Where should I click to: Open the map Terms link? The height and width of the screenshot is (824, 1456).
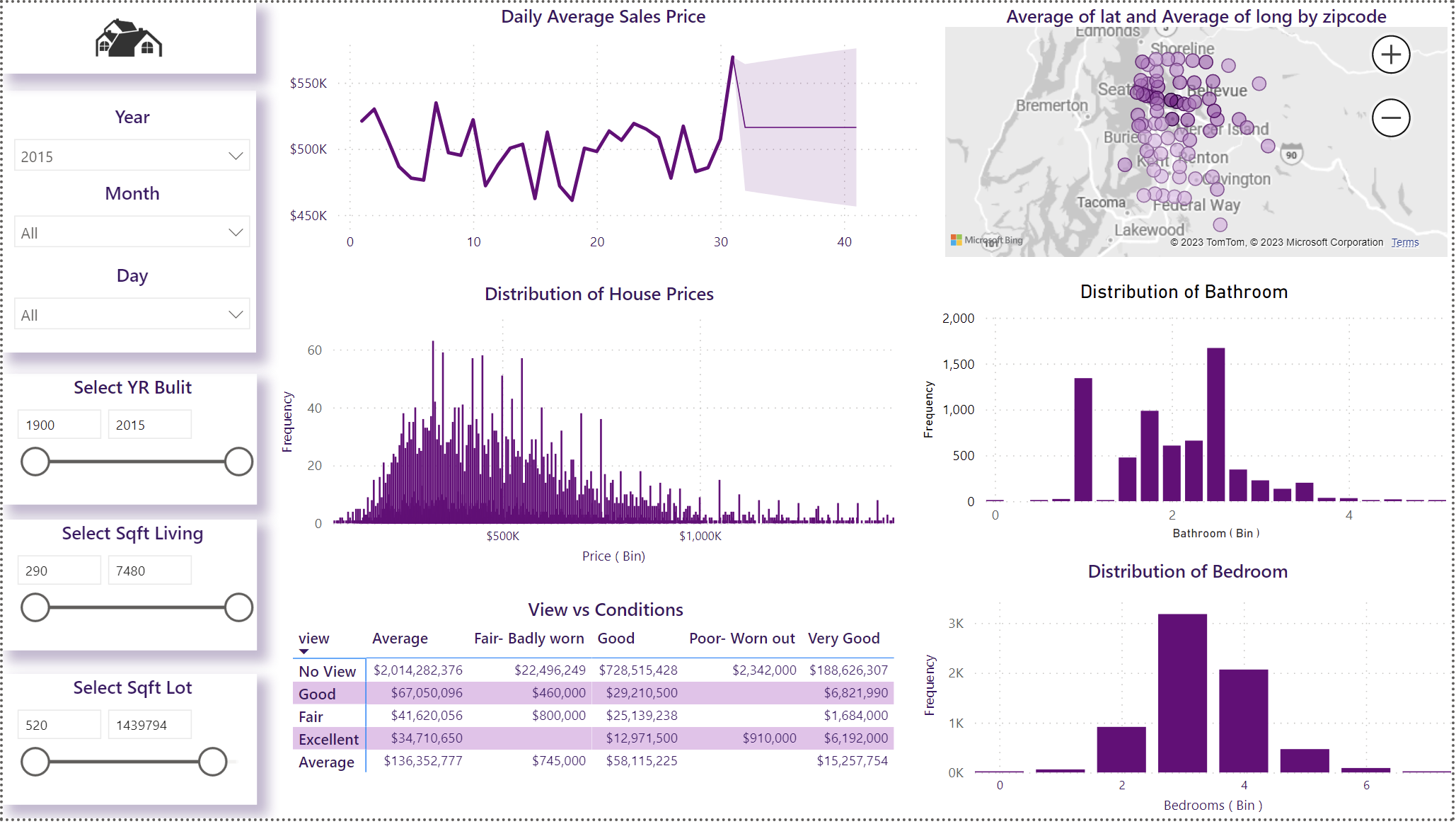coord(1404,242)
